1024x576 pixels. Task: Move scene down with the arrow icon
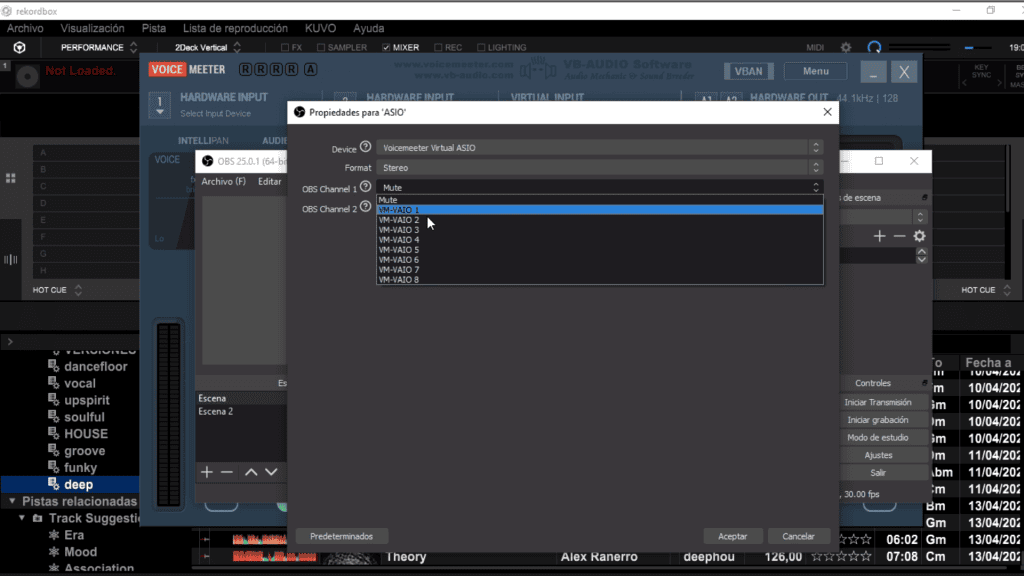click(271, 472)
